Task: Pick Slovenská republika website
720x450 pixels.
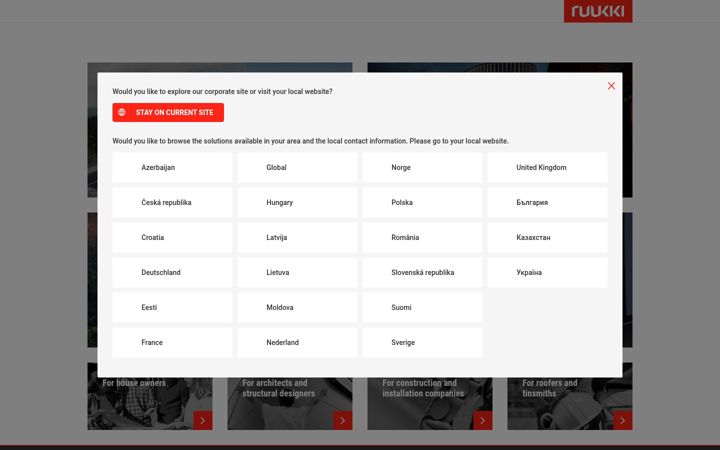Action: 422,273
